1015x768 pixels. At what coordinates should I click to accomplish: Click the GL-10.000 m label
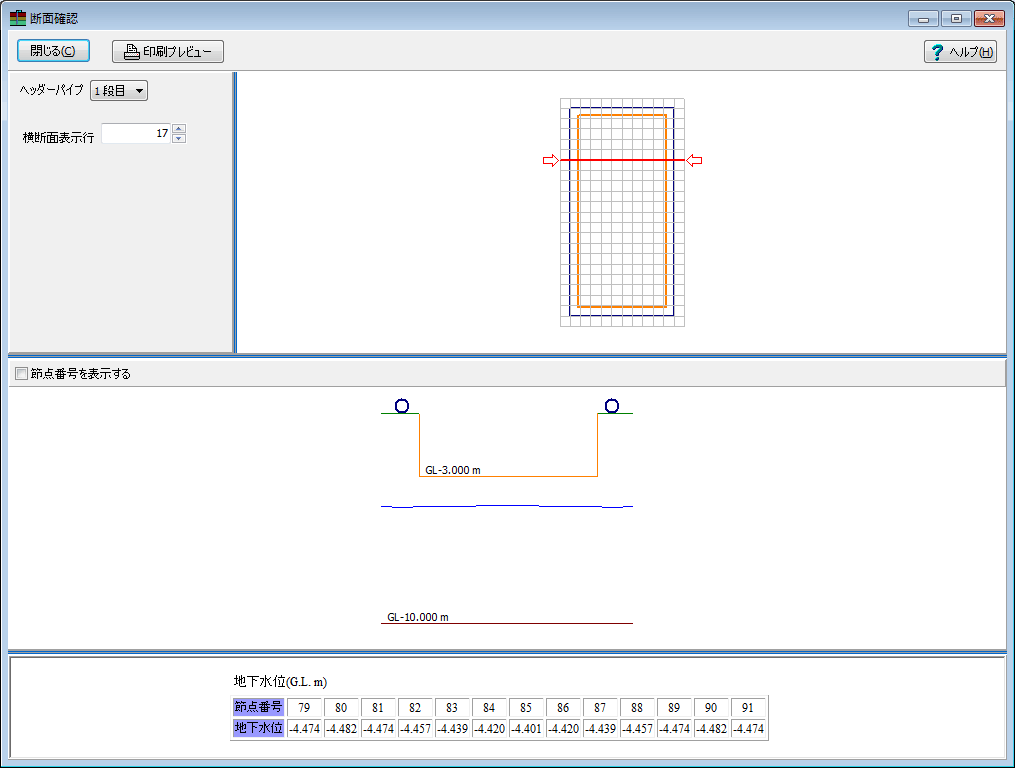pyautogui.click(x=418, y=617)
